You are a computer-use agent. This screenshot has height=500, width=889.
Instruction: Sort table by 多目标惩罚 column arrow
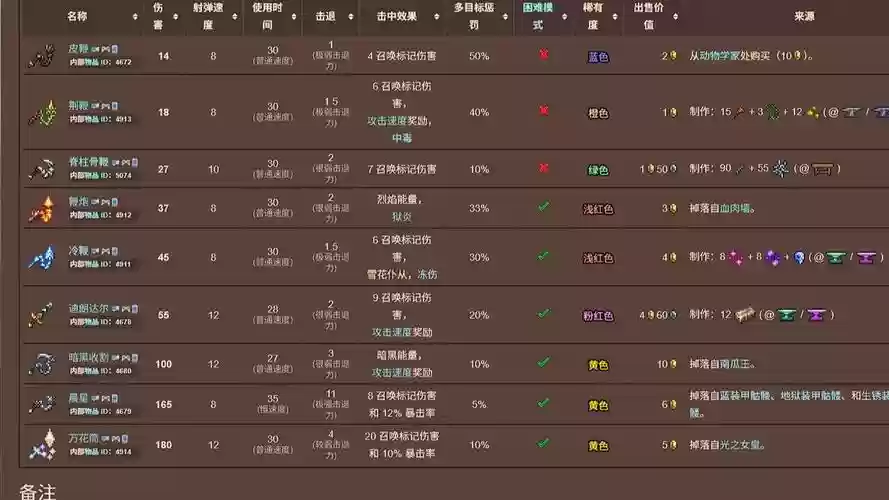[x=505, y=17]
